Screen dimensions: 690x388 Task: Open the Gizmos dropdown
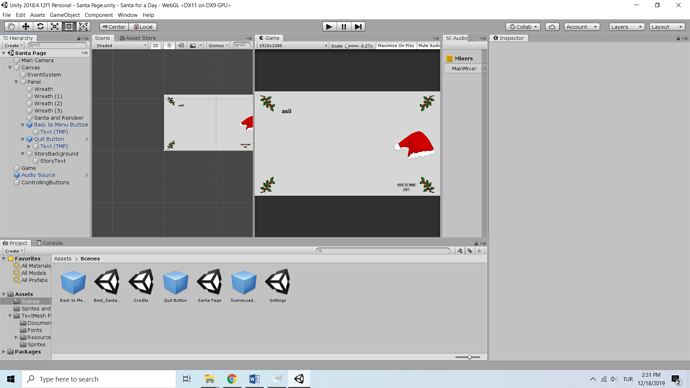tap(218, 45)
